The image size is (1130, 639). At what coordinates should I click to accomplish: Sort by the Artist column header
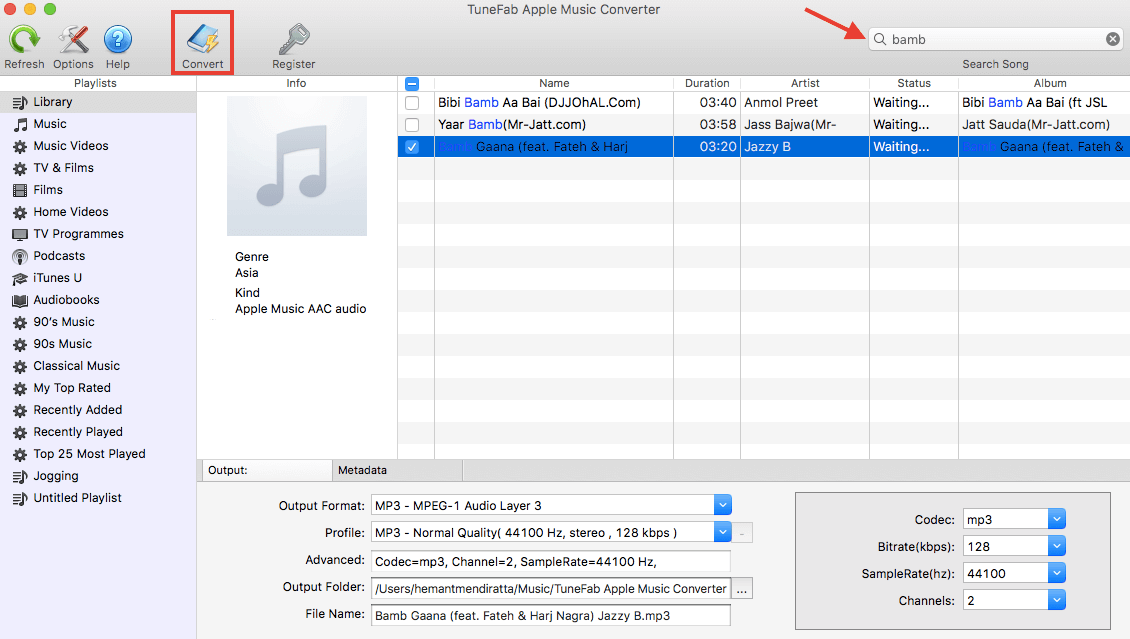[x=805, y=84]
